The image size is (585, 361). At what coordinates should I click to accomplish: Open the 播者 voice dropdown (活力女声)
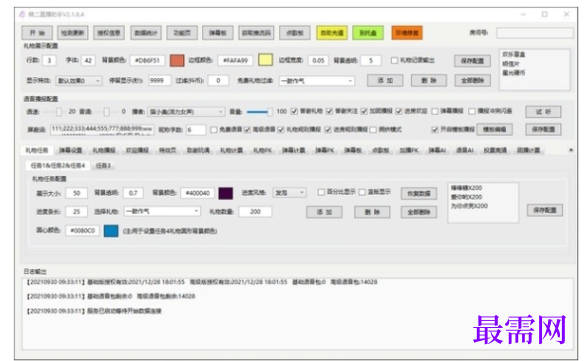(186, 112)
